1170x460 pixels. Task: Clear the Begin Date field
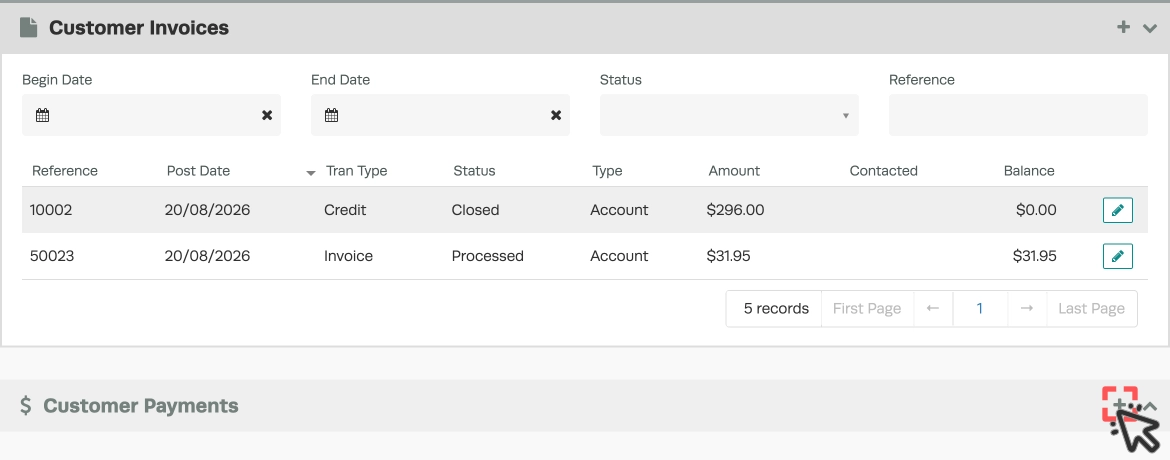pos(267,115)
